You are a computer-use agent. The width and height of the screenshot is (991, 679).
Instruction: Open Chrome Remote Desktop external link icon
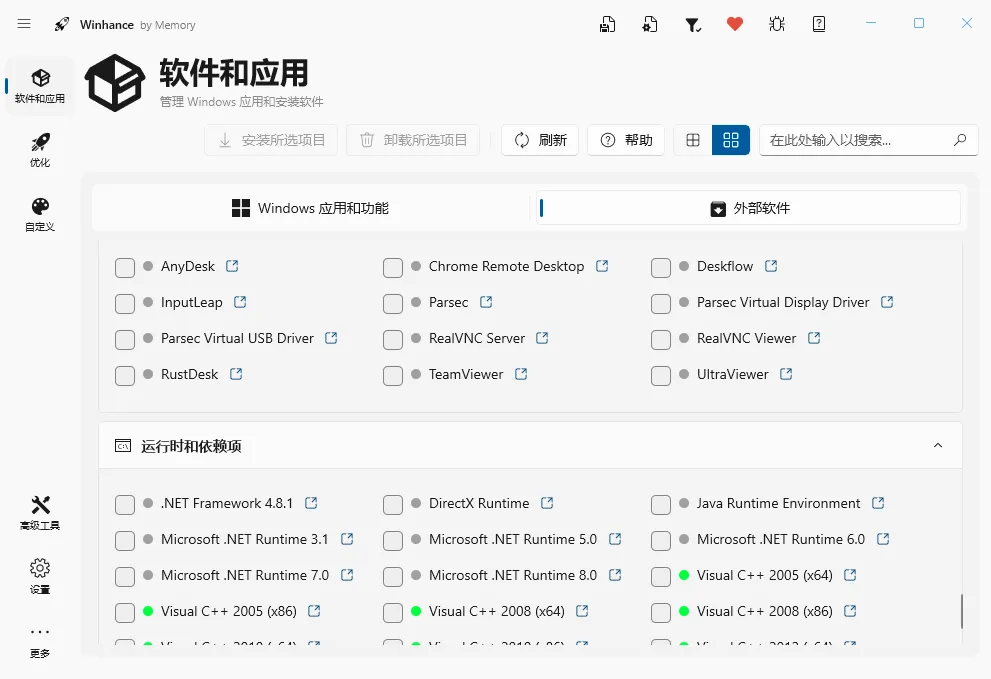602,266
